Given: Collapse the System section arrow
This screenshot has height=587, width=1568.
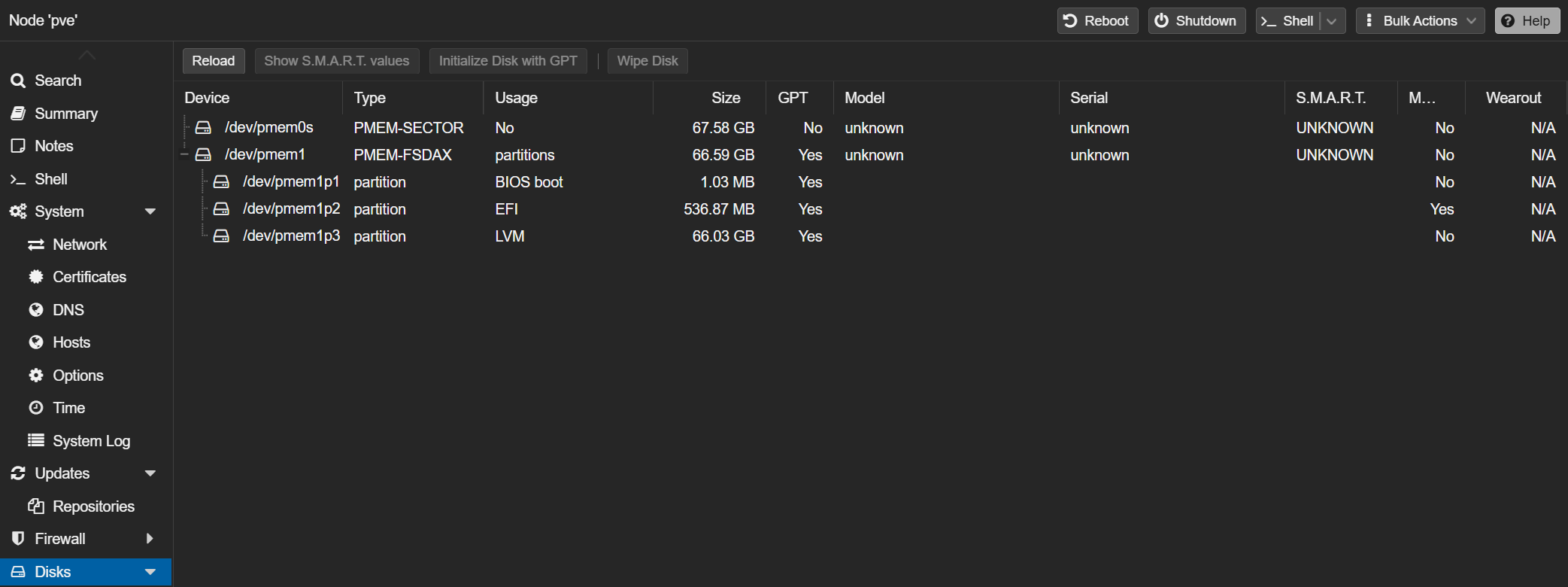Looking at the screenshot, I should tap(150, 211).
